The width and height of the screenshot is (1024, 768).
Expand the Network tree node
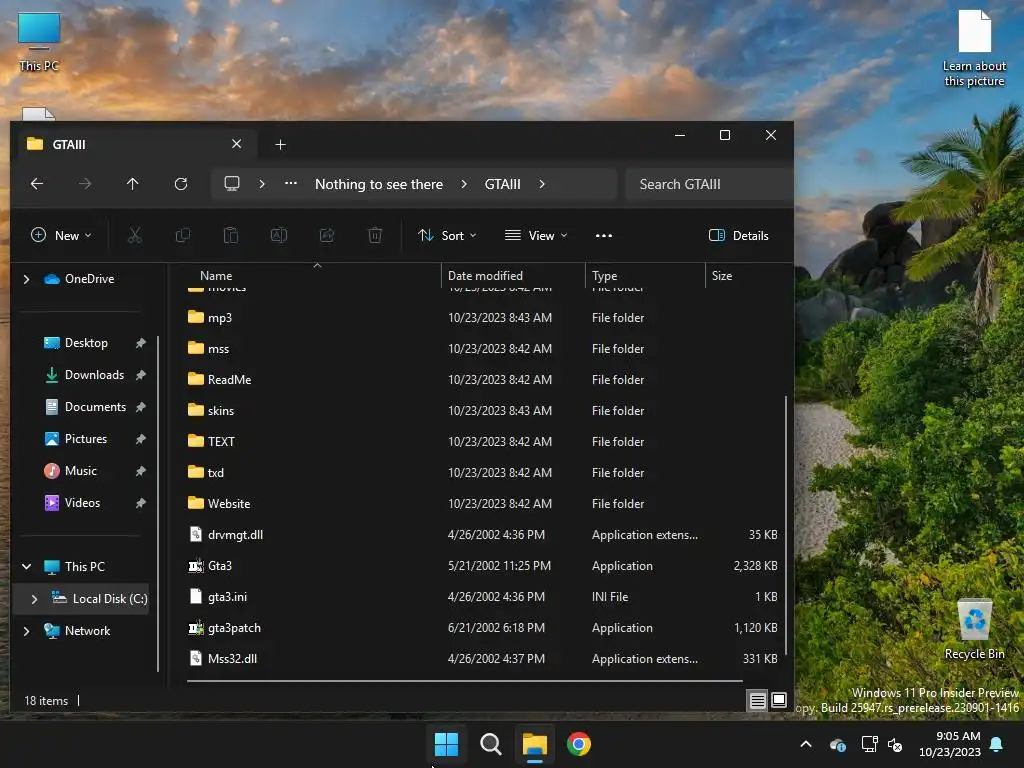coord(26,631)
